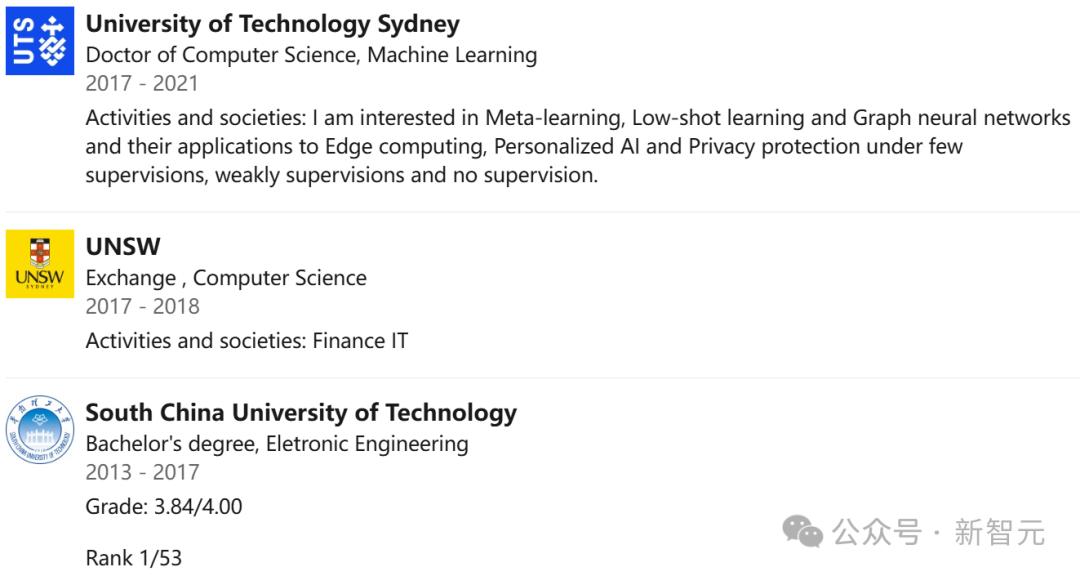This screenshot has height=576, width=1080.
Task: Click the Grade: 3.84/4.00 text
Action: pyautogui.click(x=164, y=506)
